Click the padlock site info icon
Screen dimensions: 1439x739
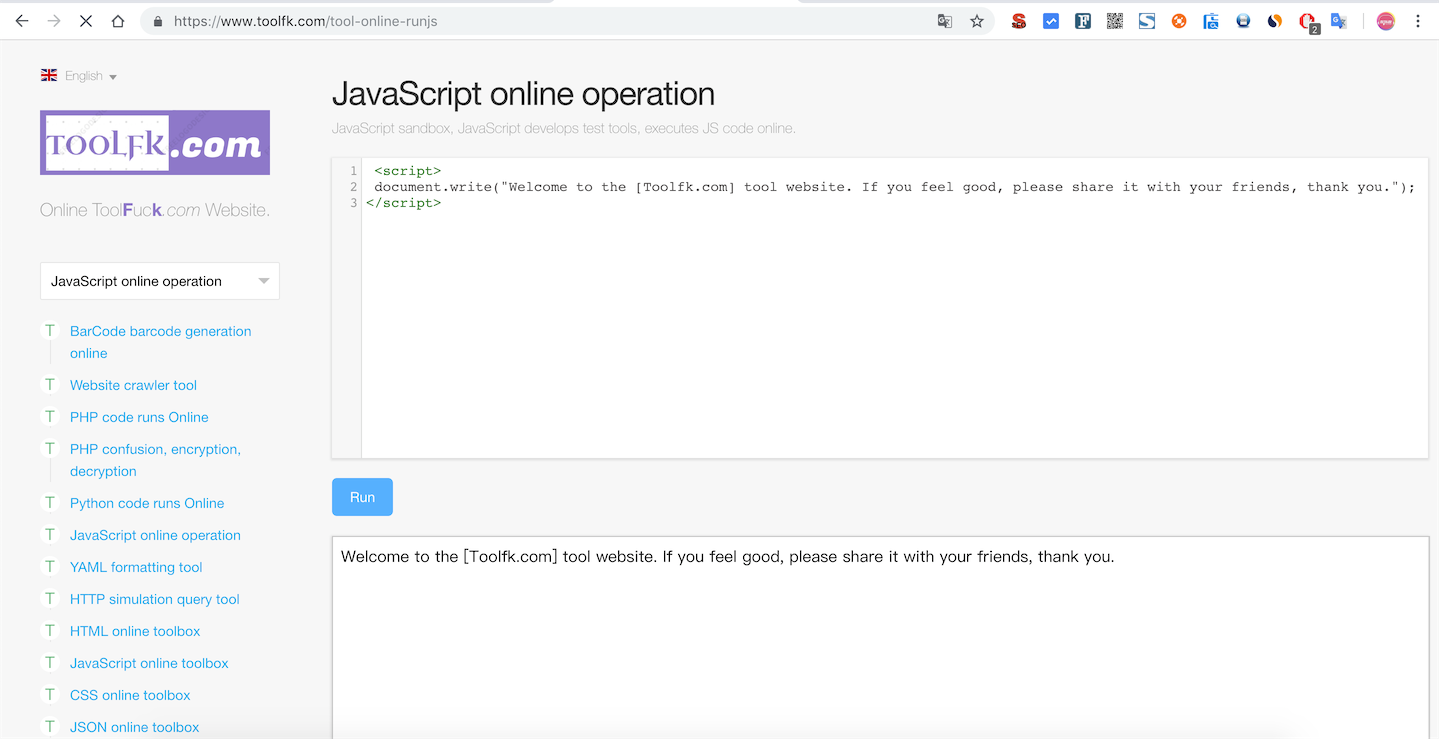(x=157, y=21)
